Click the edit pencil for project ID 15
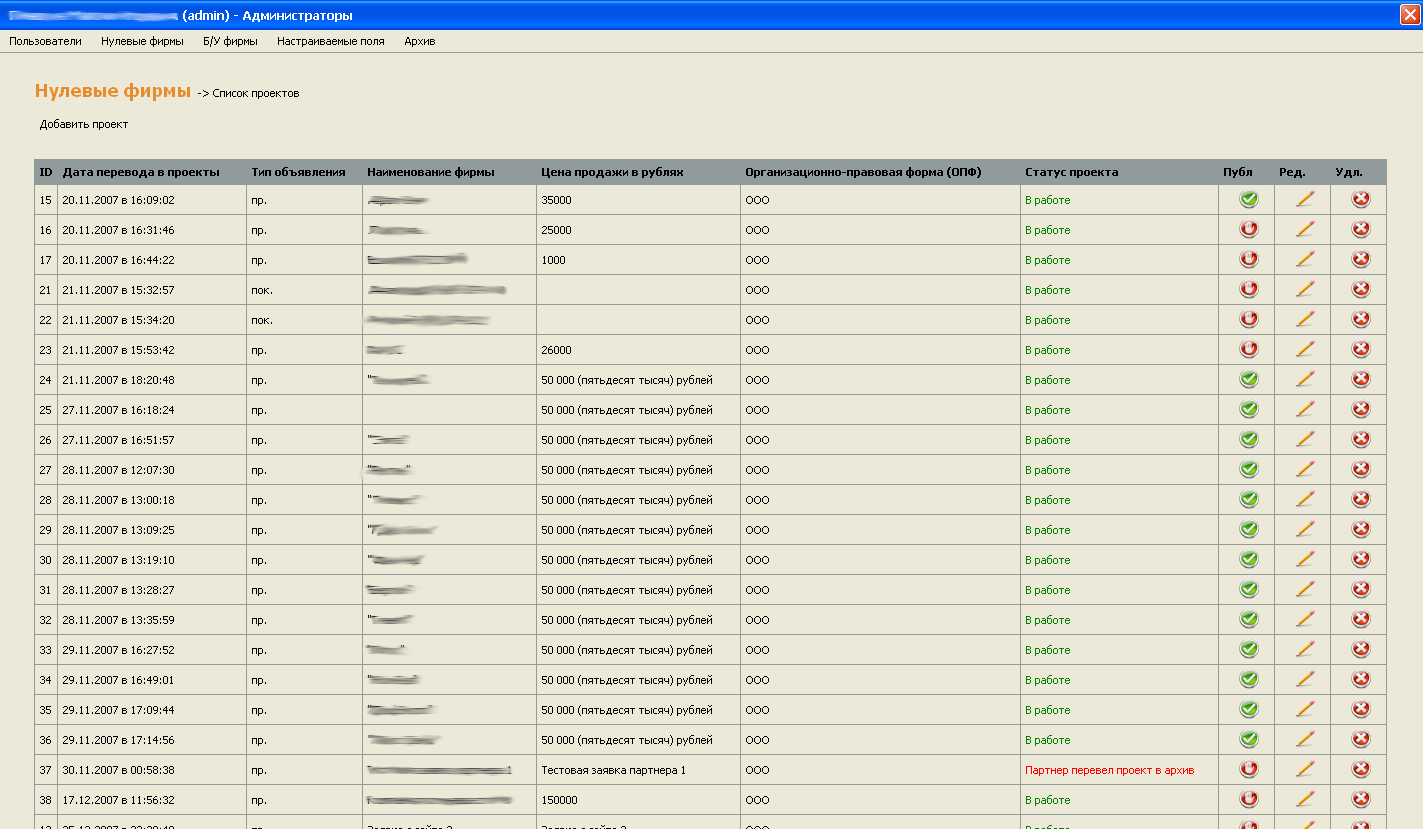The image size is (1423, 829). tap(1304, 199)
